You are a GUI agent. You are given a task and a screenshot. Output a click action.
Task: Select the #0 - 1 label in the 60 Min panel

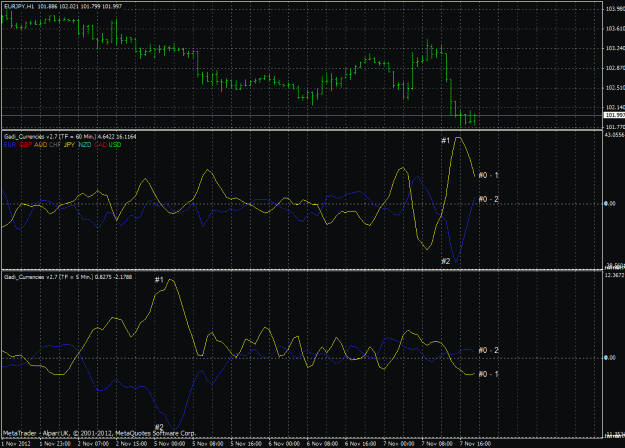tap(488, 175)
